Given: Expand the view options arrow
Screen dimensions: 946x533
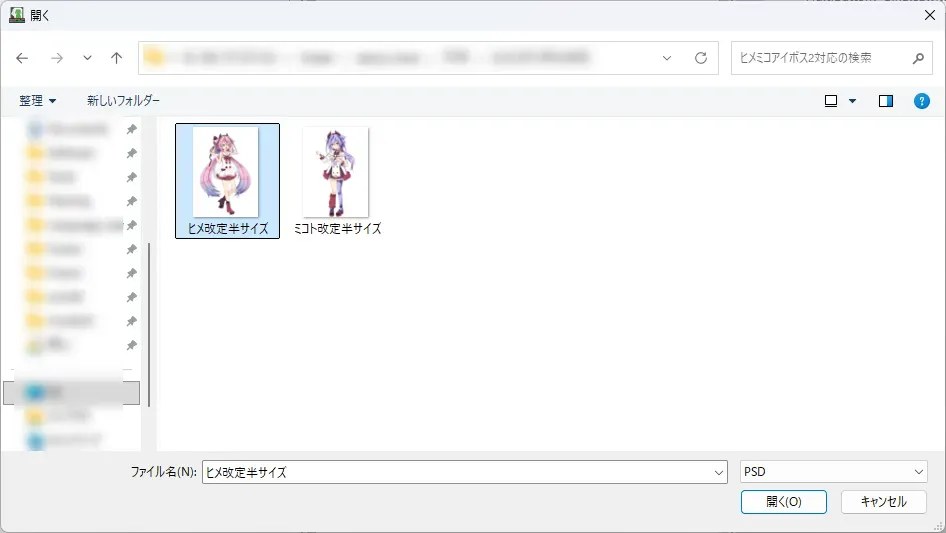Looking at the screenshot, I should click(x=852, y=101).
